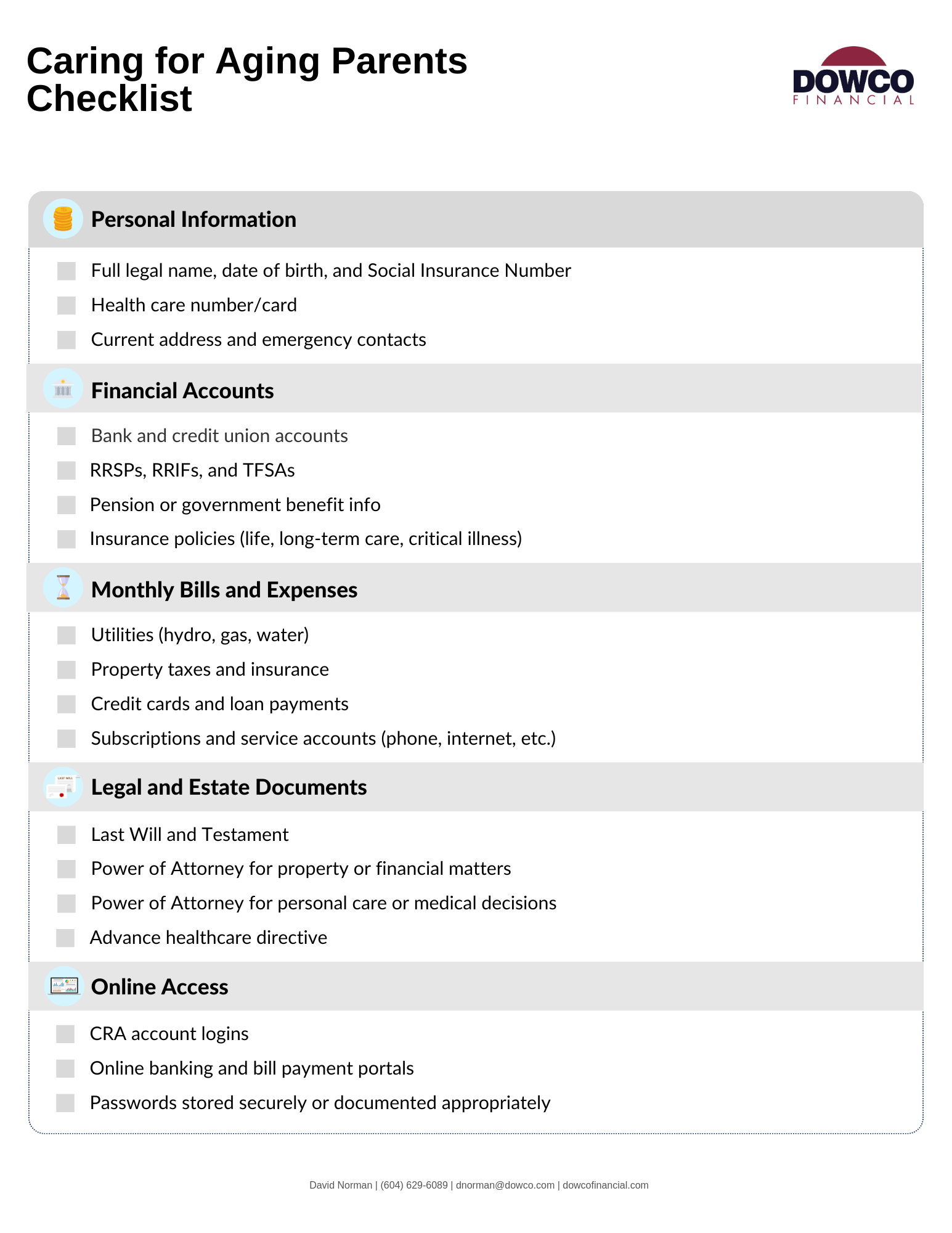
Task: Click the bank building Financial Accounts icon
Action: 63,389
